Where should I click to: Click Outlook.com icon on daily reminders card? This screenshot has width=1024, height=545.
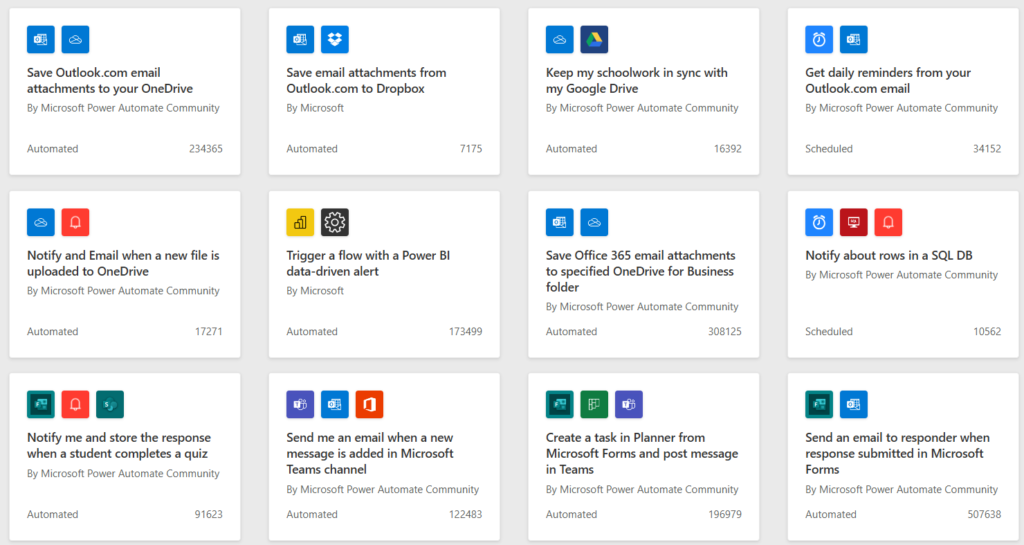[x=853, y=39]
